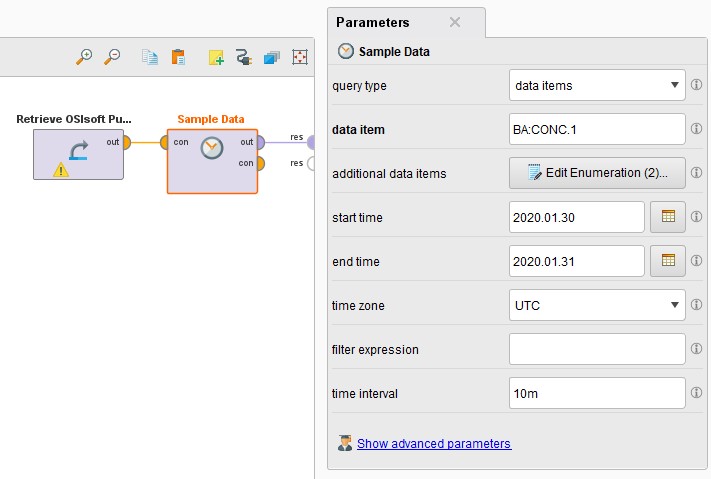Click the auto-fit process view icon

coord(299,57)
